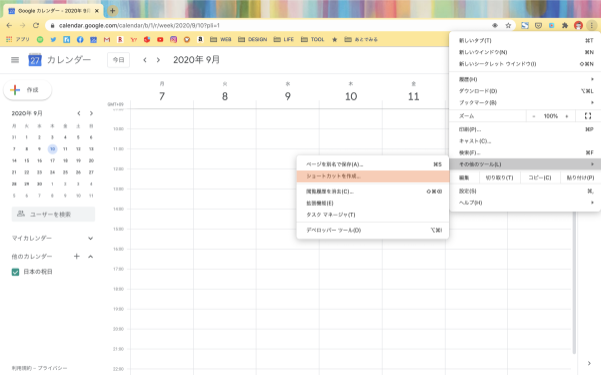This screenshot has height=375, width=601.
Task: Open the Yahoo bookmark icon
Action: [x=134, y=39]
